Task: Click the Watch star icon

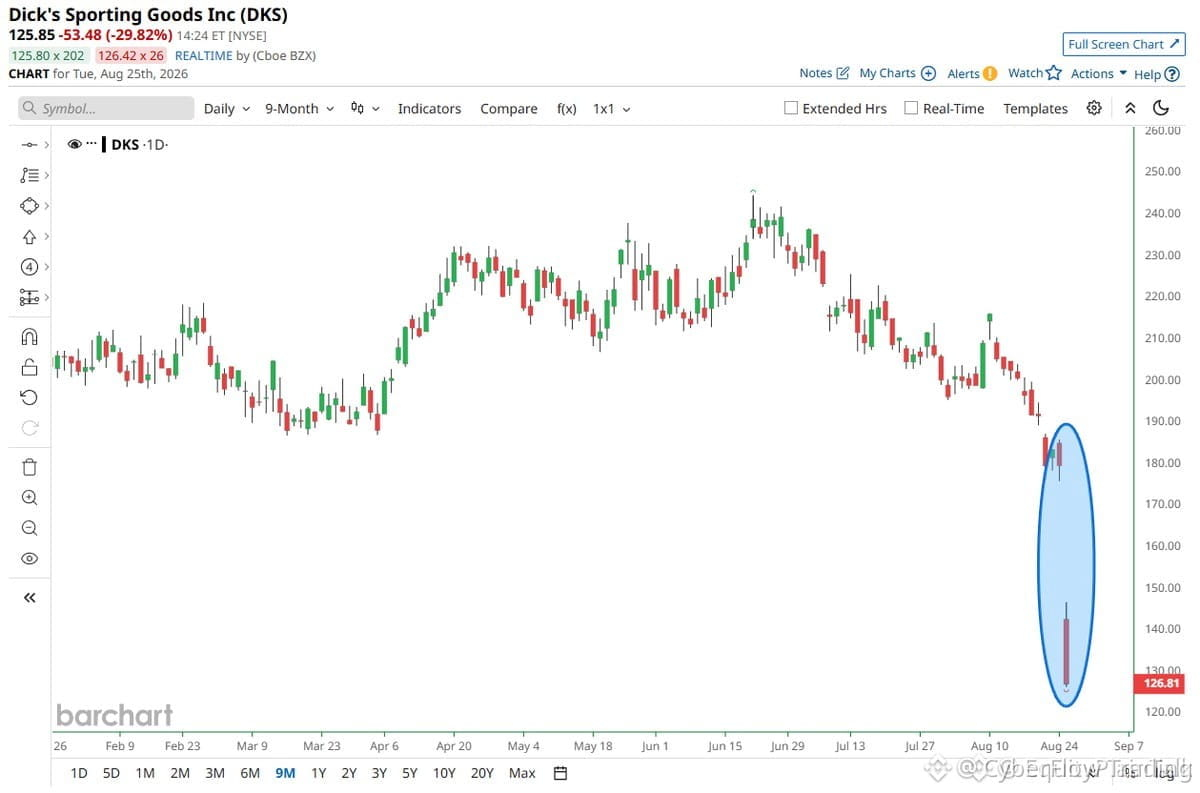Action: click(1053, 73)
